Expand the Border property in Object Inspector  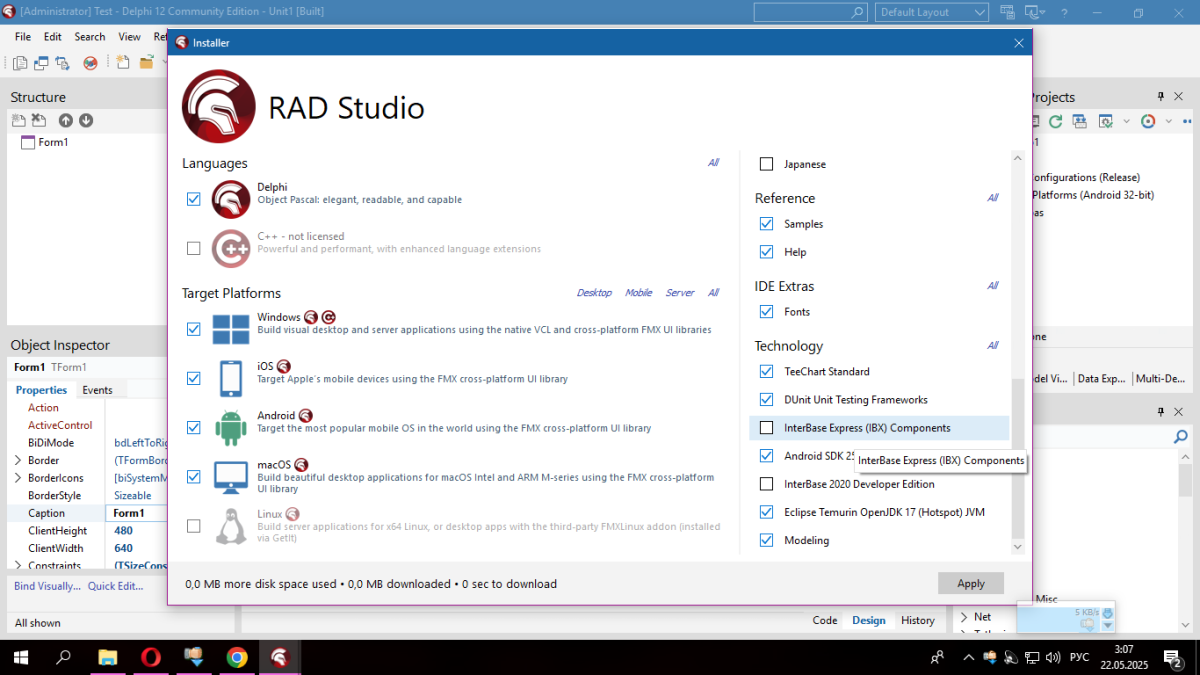coord(18,460)
